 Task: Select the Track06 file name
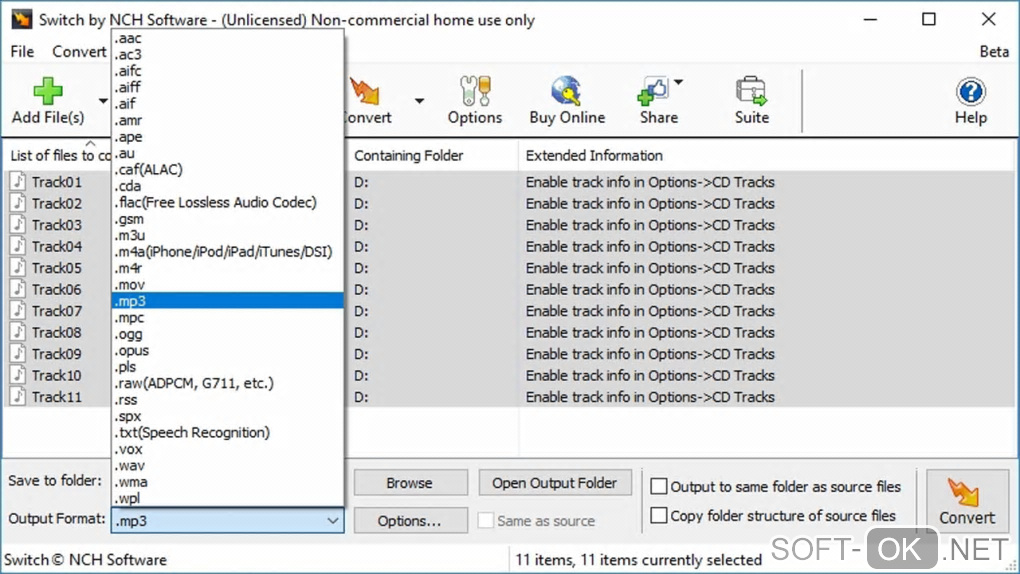[x=57, y=290]
